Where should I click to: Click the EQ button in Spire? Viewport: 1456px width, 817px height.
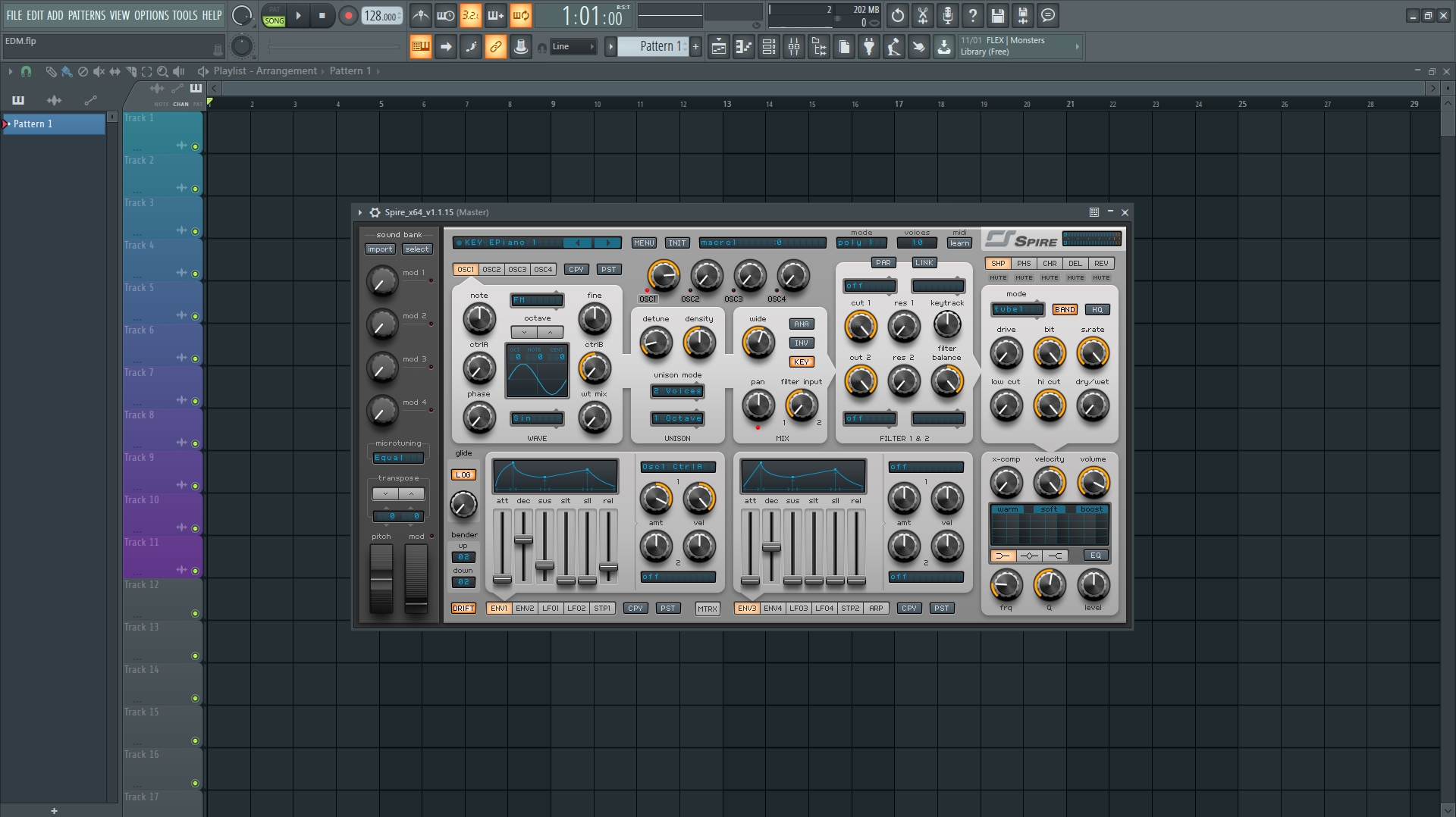click(x=1096, y=556)
